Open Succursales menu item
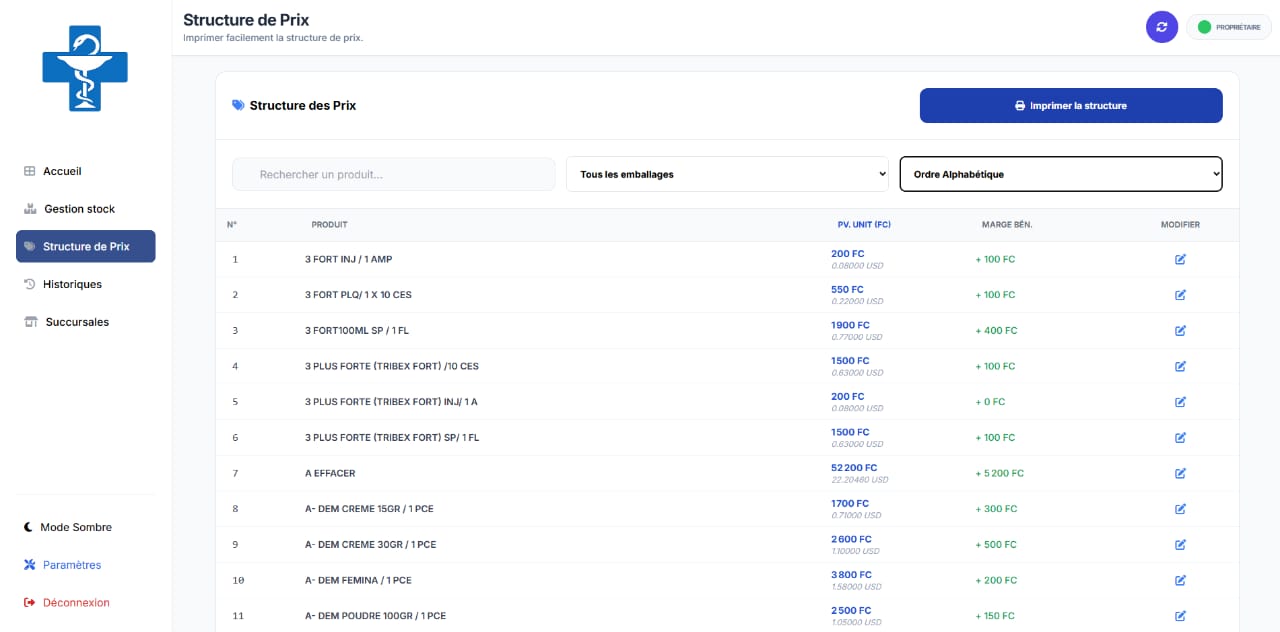Screen dimensions: 1280x632 pos(85,322)
